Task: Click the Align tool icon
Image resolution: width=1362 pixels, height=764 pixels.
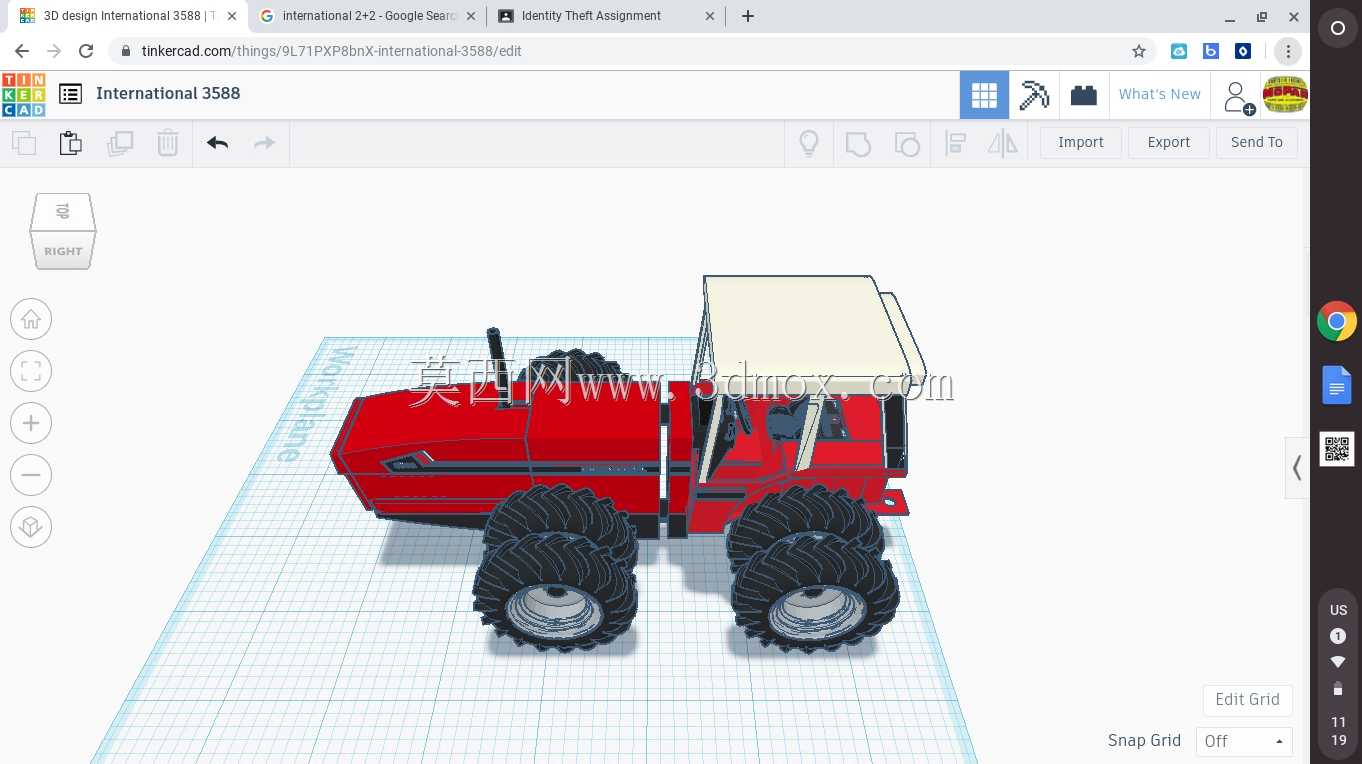Action: [955, 143]
